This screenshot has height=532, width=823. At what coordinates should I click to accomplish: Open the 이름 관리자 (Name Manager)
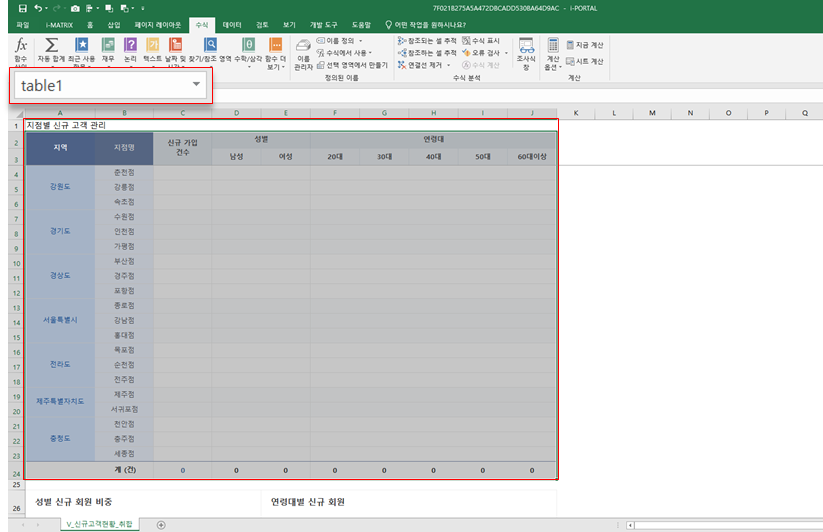coord(303,51)
